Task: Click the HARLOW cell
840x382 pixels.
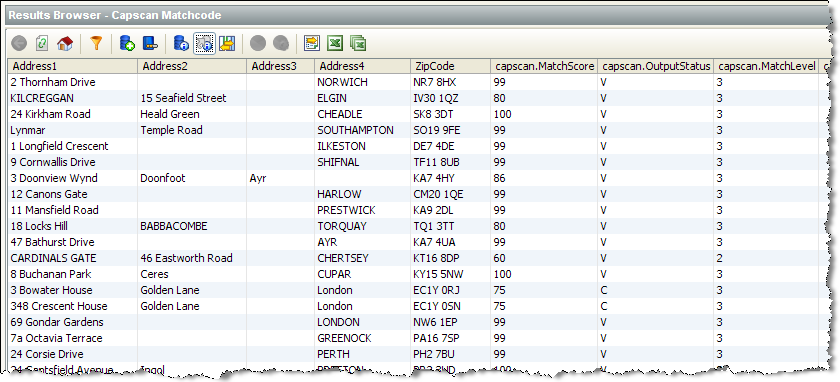Action: coord(362,194)
